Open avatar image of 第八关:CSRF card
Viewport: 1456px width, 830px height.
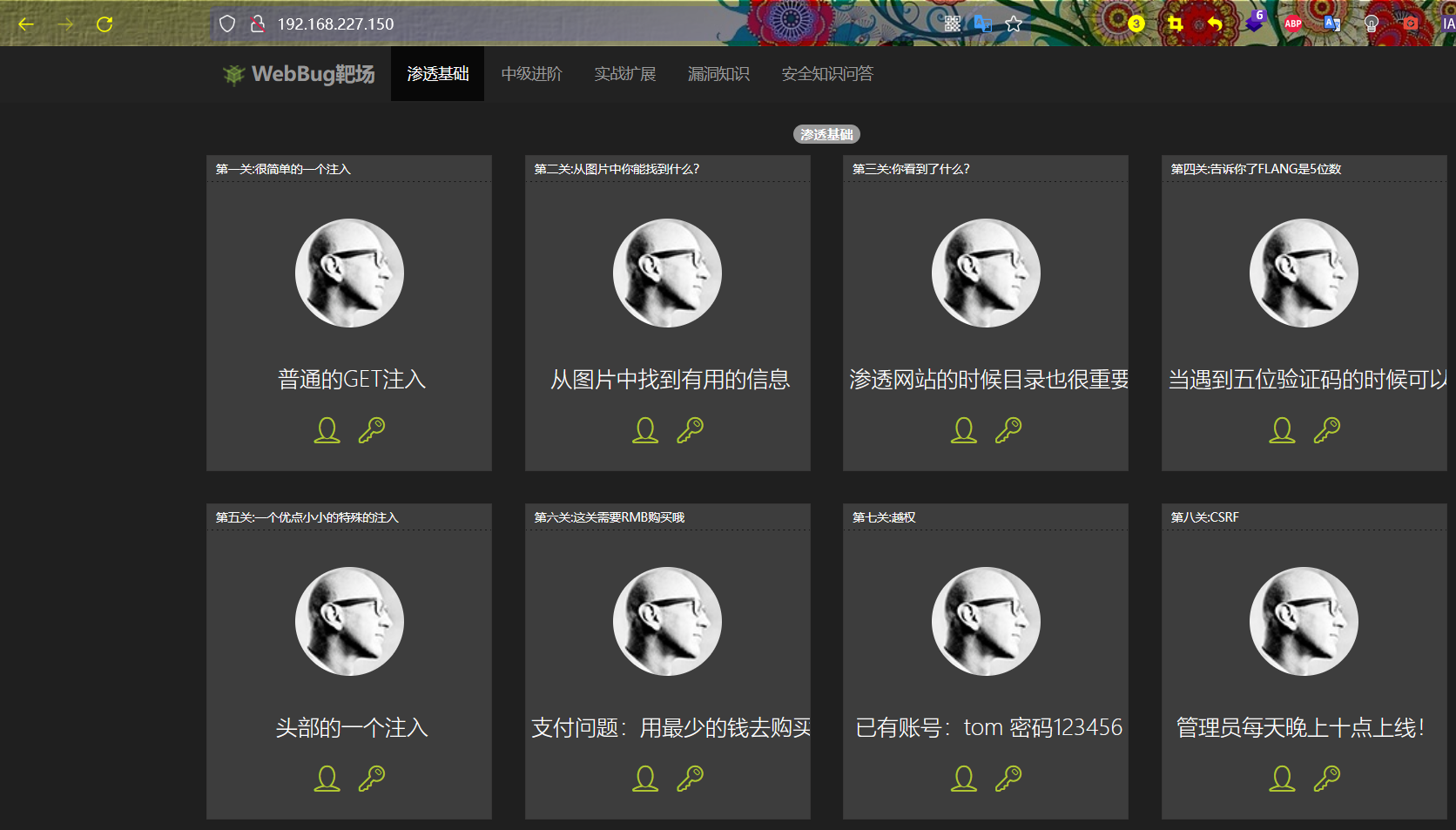[1304, 621]
